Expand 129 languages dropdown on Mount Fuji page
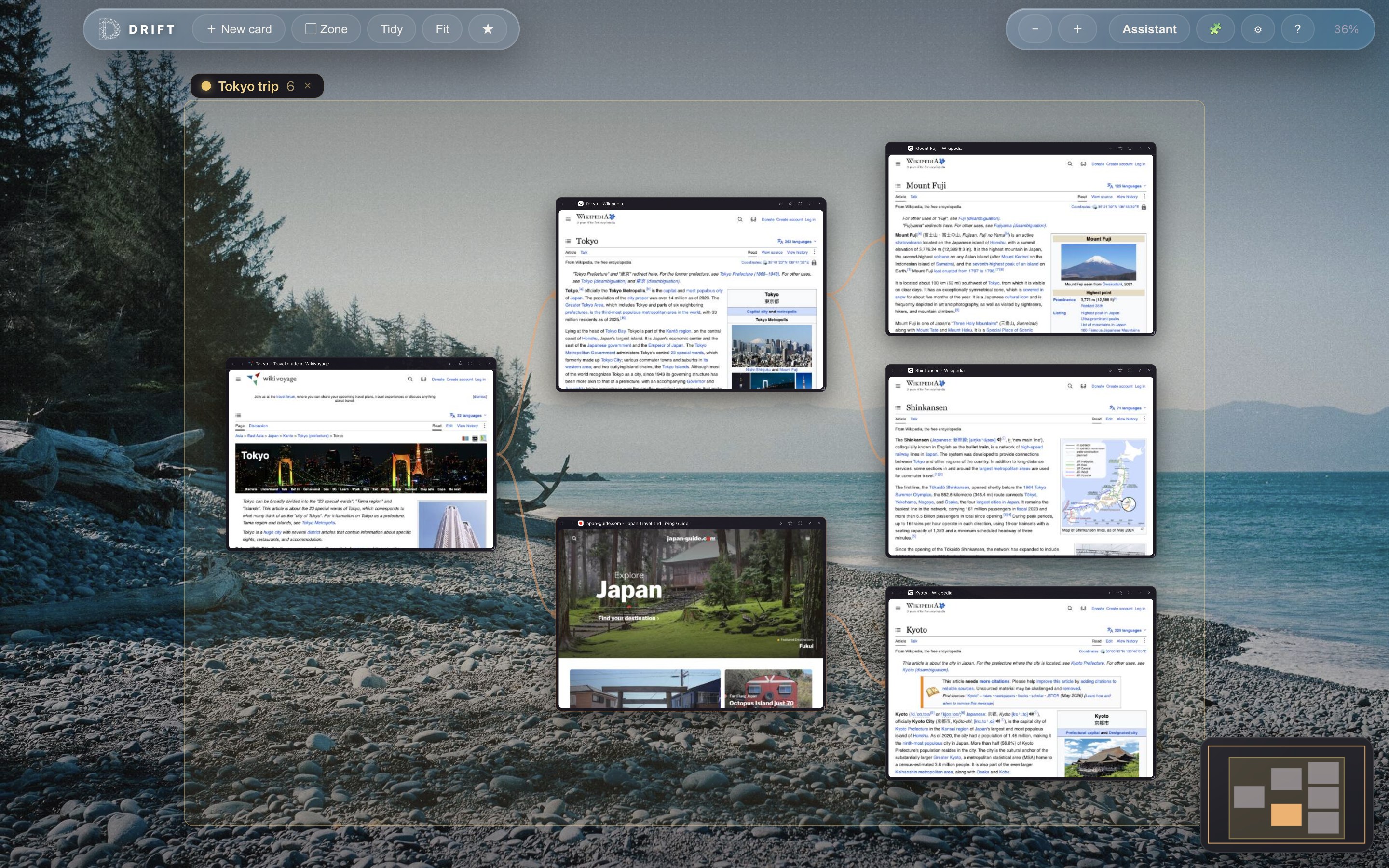 [1127, 186]
